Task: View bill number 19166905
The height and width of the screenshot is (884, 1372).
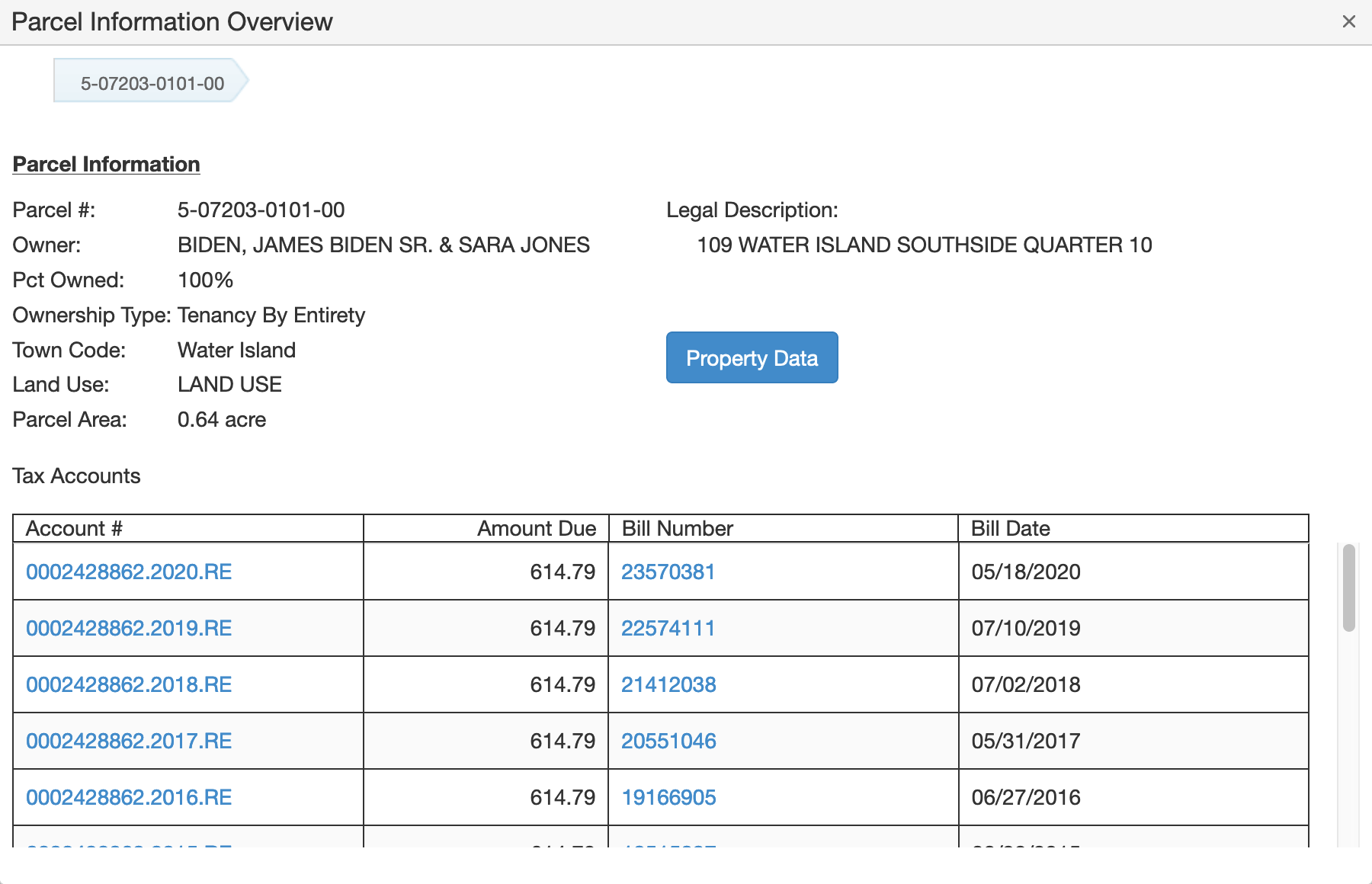Action: [x=668, y=797]
